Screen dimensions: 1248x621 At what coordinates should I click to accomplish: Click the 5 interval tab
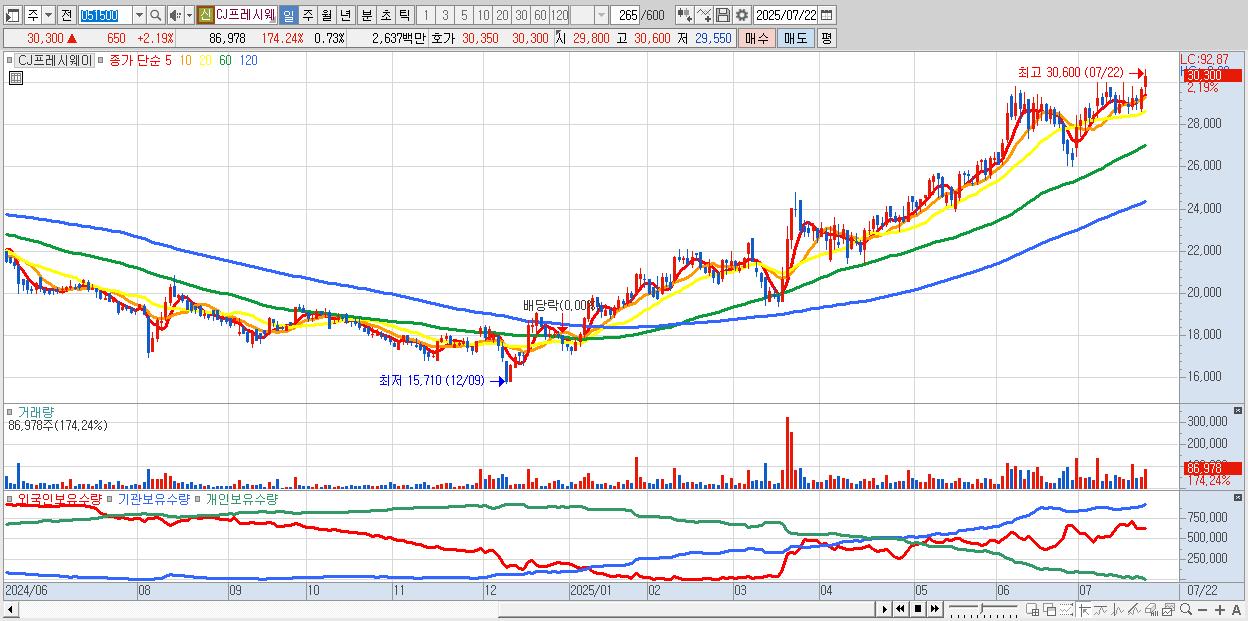point(464,16)
